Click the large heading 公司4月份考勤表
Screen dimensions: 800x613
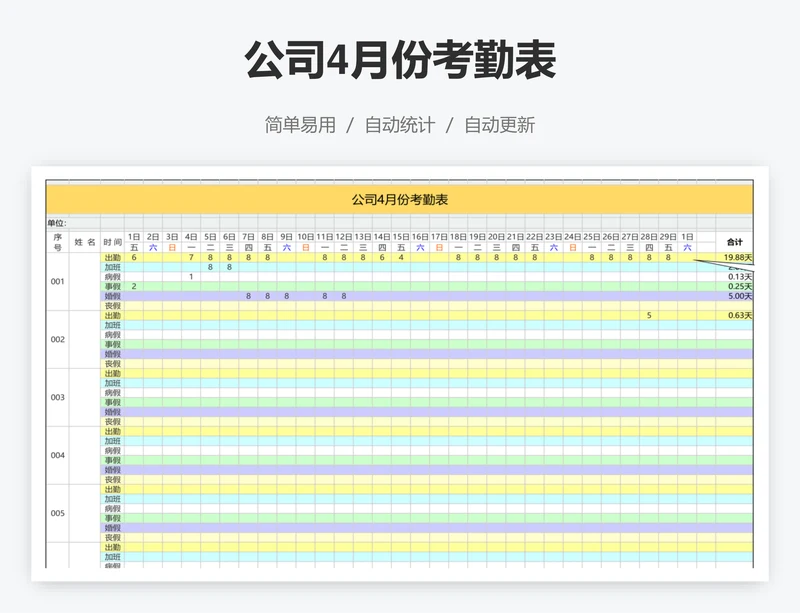tap(400, 60)
